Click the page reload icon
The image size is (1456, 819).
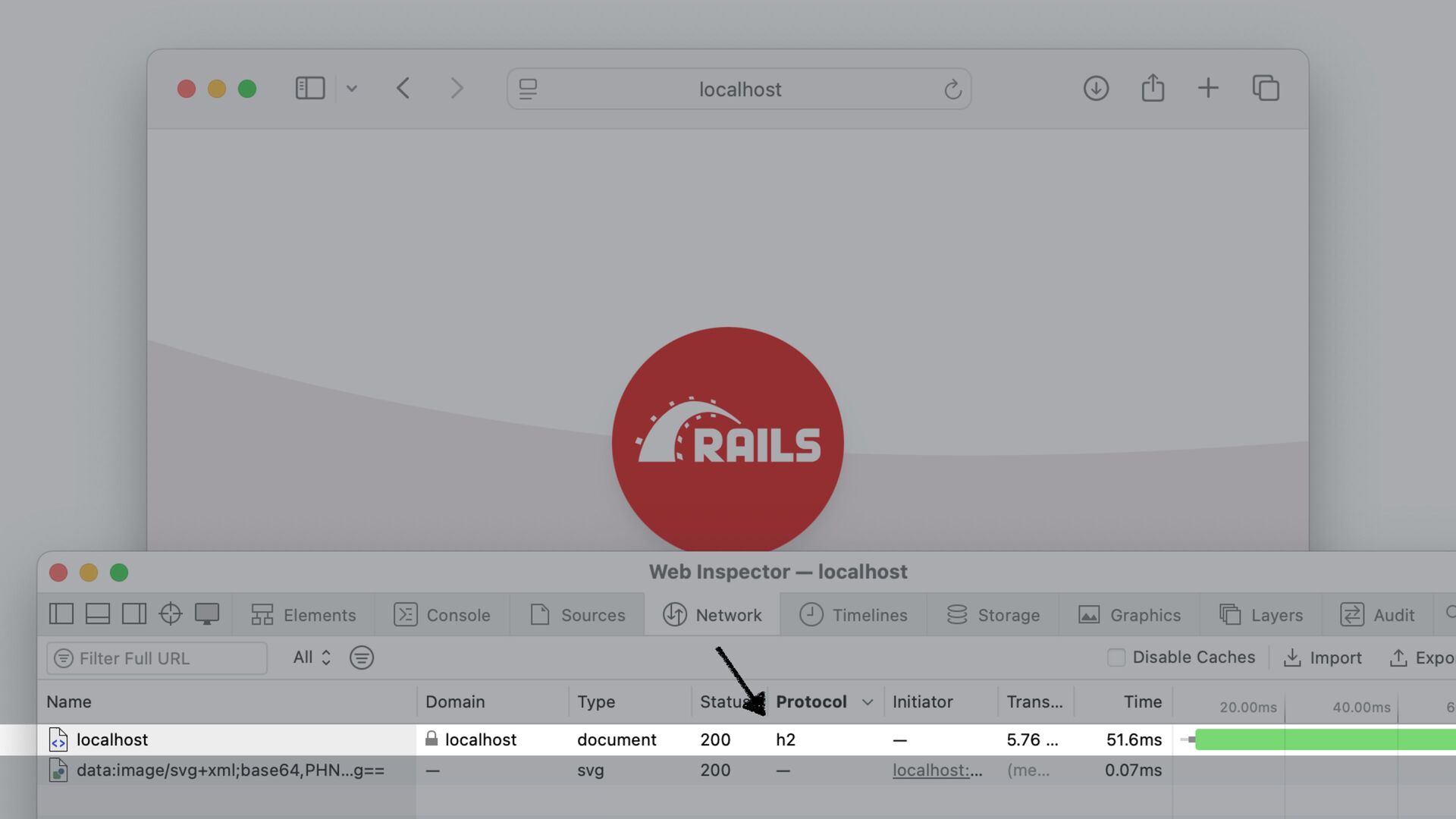pyautogui.click(x=952, y=89)
